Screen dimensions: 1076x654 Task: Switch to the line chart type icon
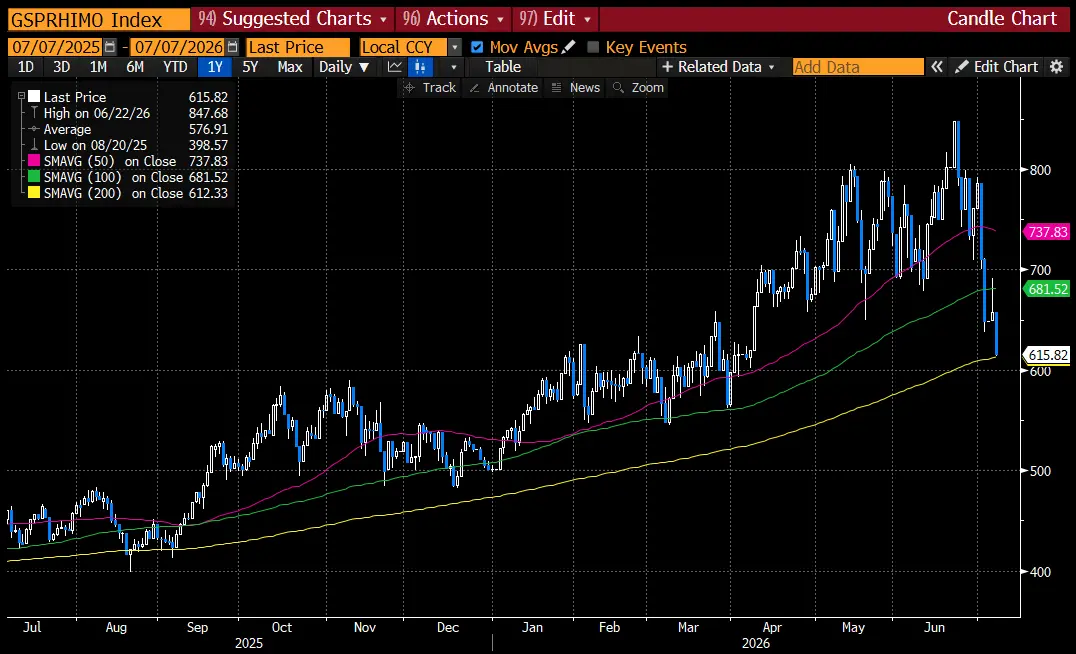(395, 67)
